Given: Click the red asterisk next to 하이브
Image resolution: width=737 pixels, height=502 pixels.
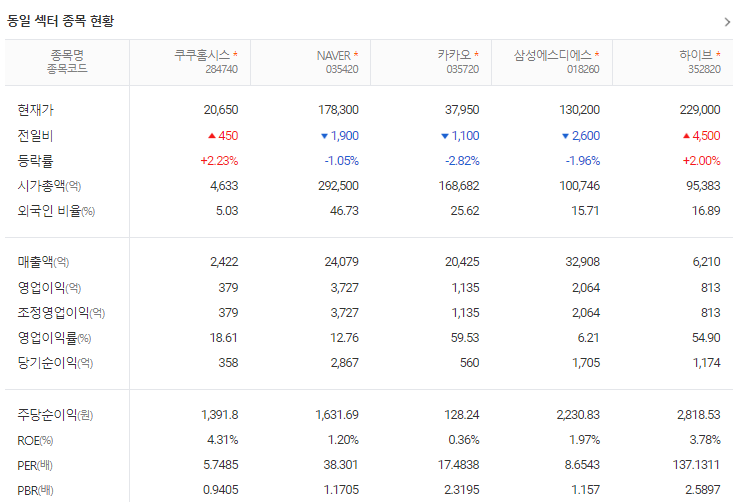Looking at the screenshot, I should pos(718,54).
